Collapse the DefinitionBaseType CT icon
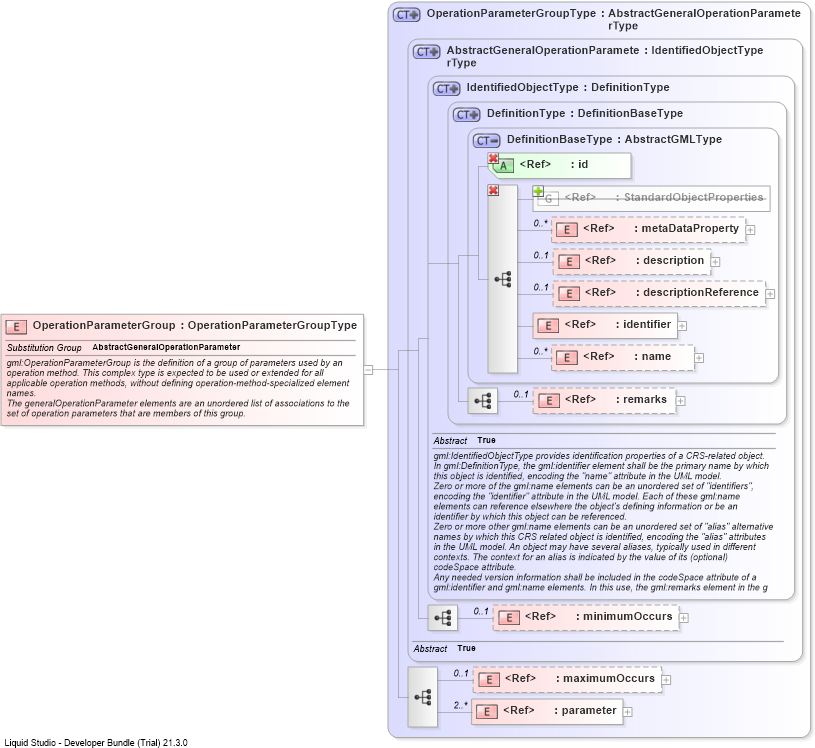 [487, 140]
